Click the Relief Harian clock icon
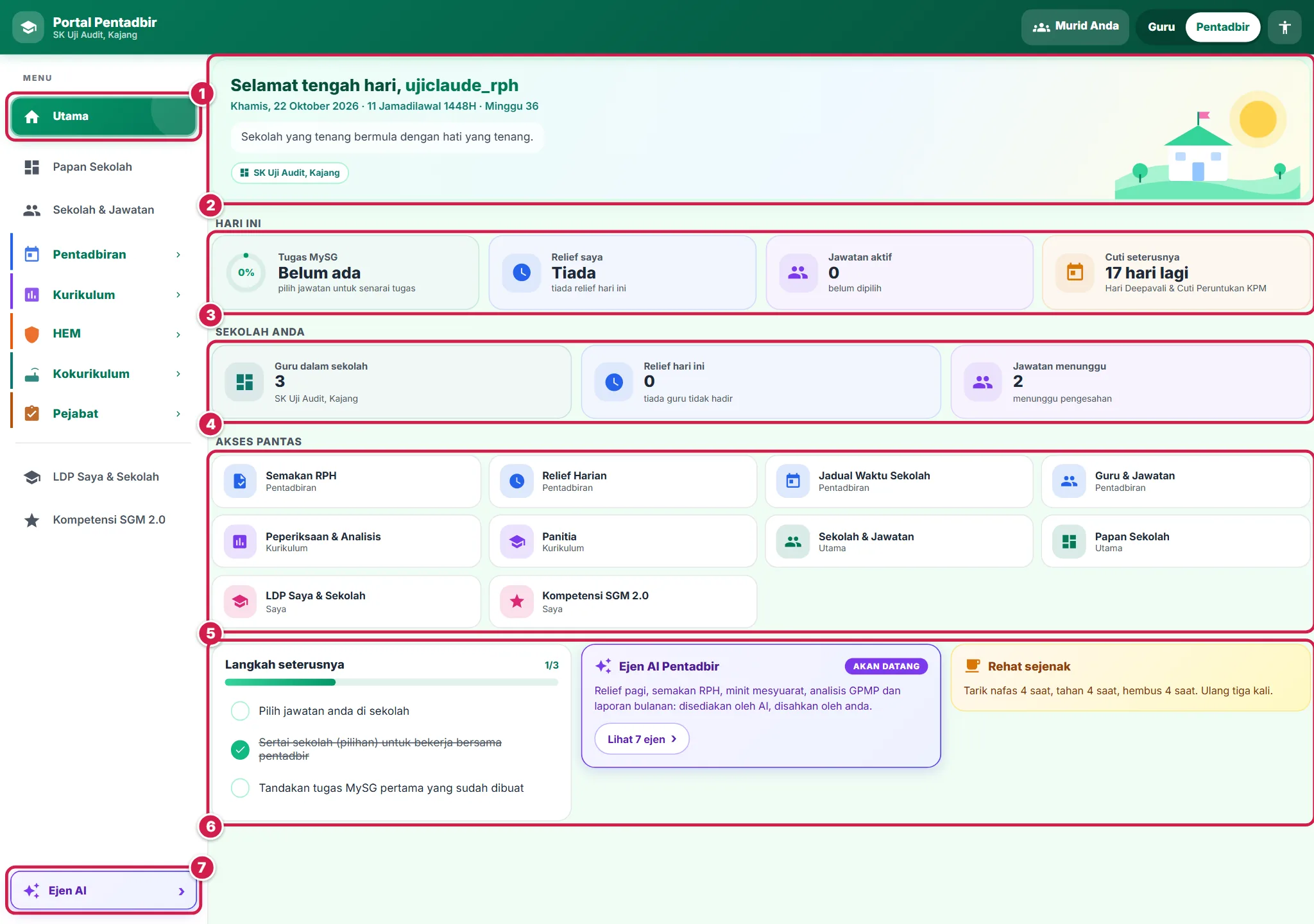Image resolution: width=1314 pixels, height=924 pixels. 516,481
